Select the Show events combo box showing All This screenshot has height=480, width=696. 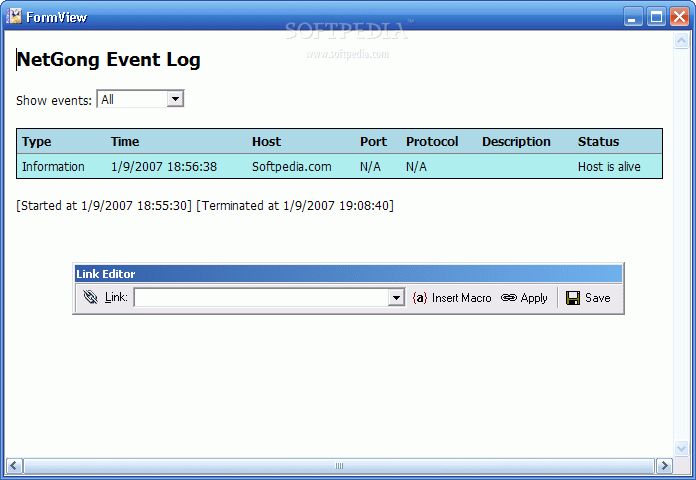point(140,99)
